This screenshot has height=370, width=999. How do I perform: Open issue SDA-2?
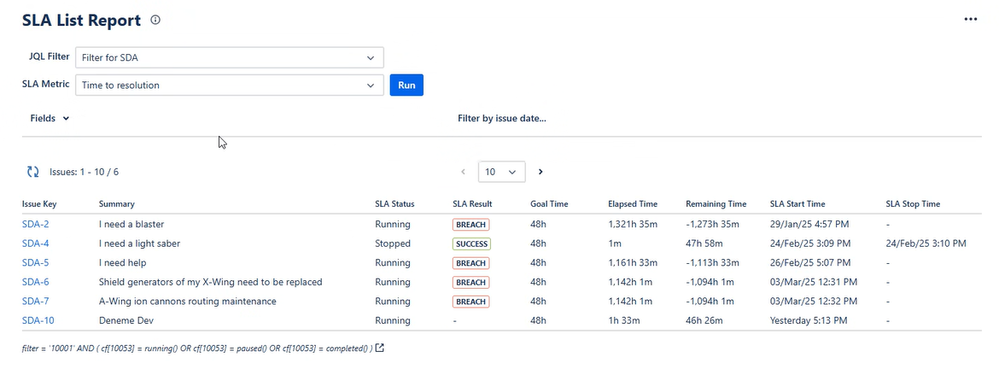click(x=36, y=224)
